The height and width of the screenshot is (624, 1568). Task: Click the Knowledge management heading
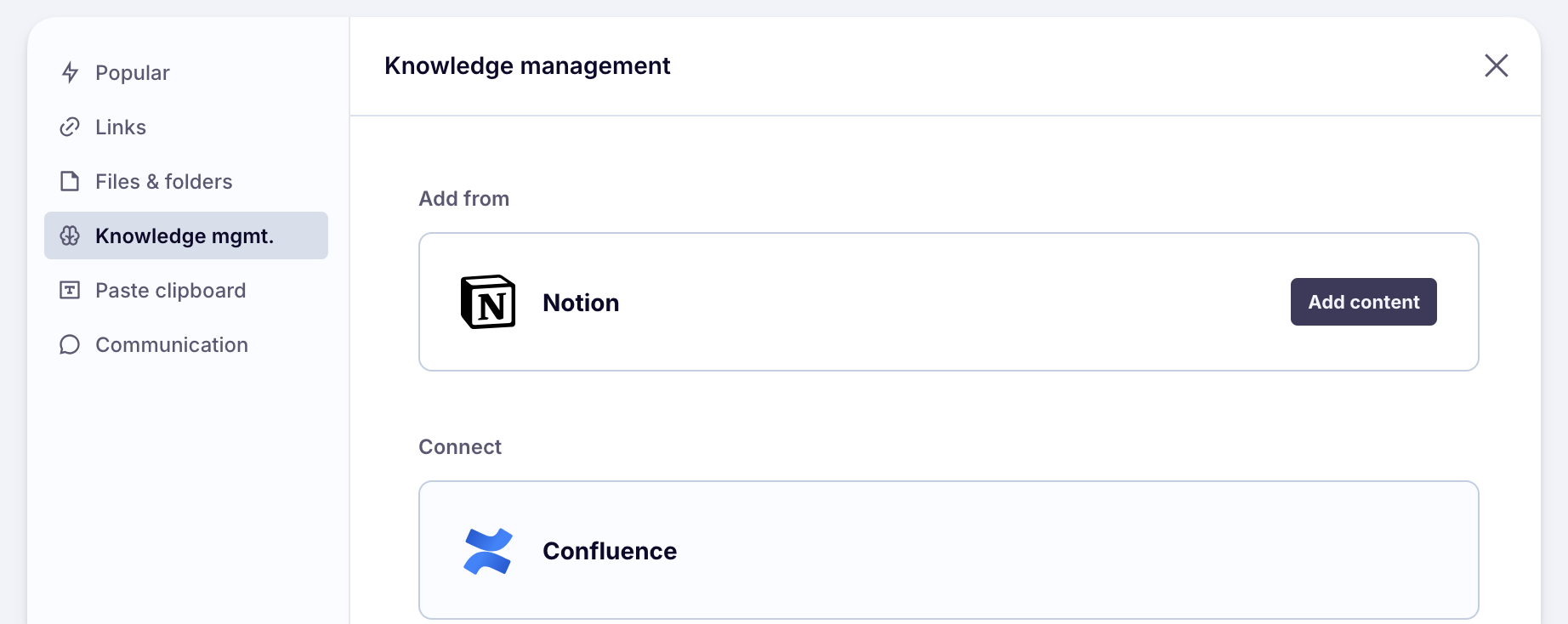coord(527,65)
